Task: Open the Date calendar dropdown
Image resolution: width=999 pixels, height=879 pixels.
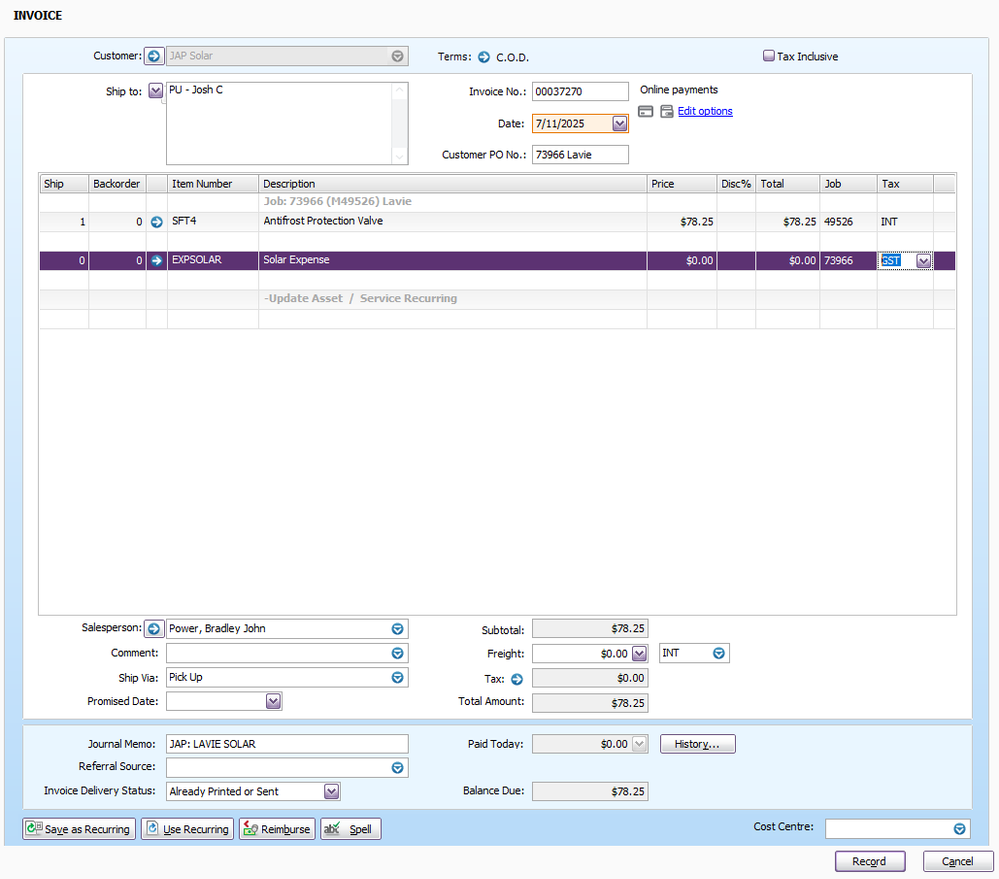Action: click(619, 124)
